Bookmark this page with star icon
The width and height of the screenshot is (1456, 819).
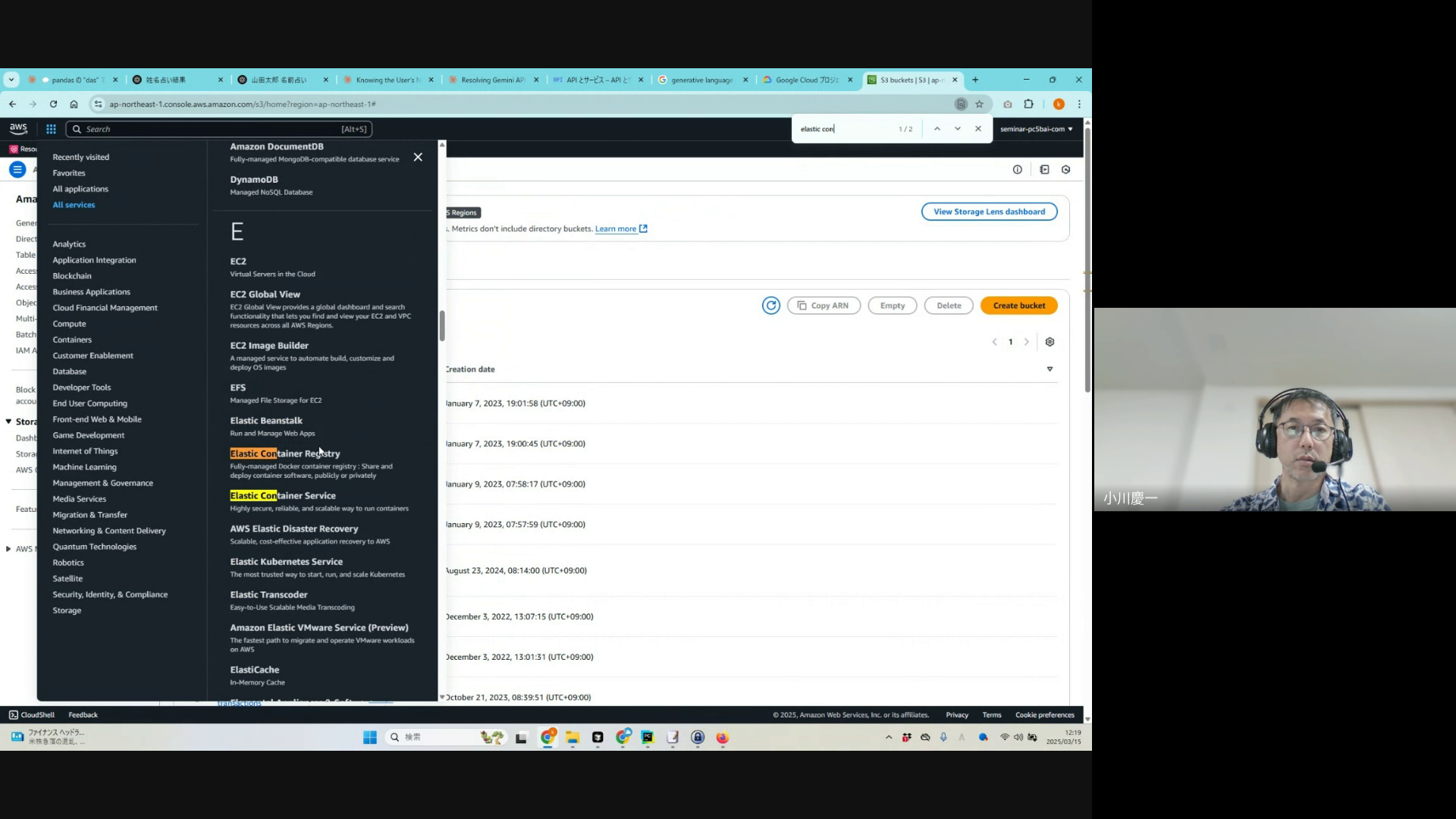979,104
